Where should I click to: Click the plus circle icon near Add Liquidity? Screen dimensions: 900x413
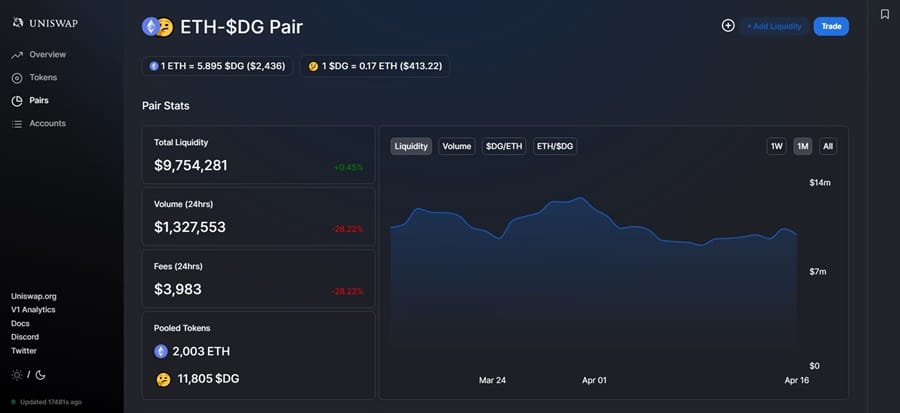pyautogui.click(x=728, y=26)
